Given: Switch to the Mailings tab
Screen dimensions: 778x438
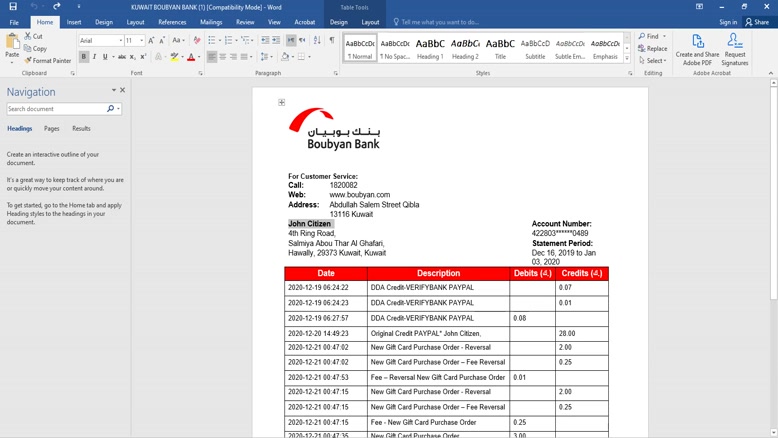Looking at the screenshot, I should pyautogui.click(x=211, y=22).
